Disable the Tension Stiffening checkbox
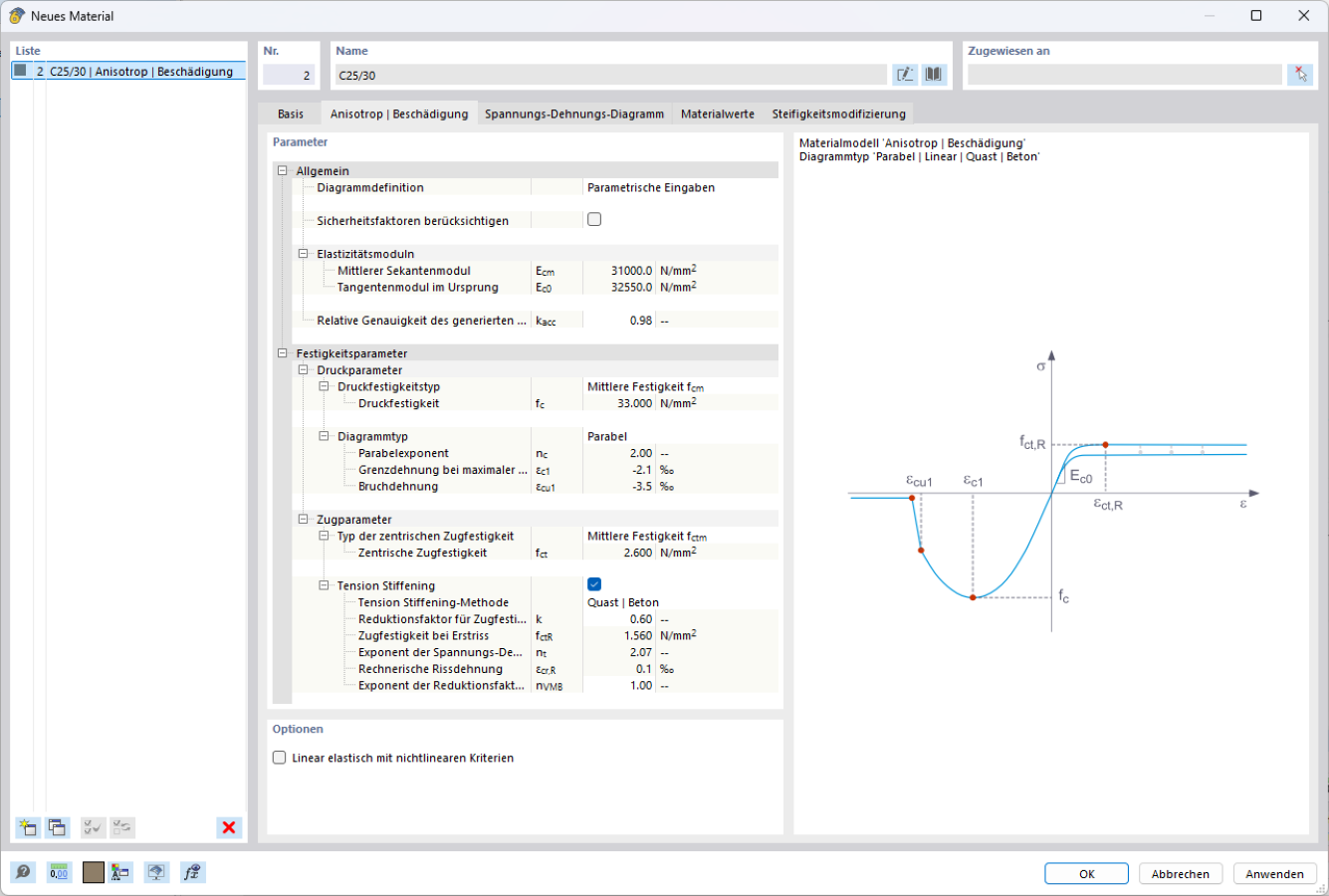The width and height of the screenshot is (1329, 896). (594, 584)
